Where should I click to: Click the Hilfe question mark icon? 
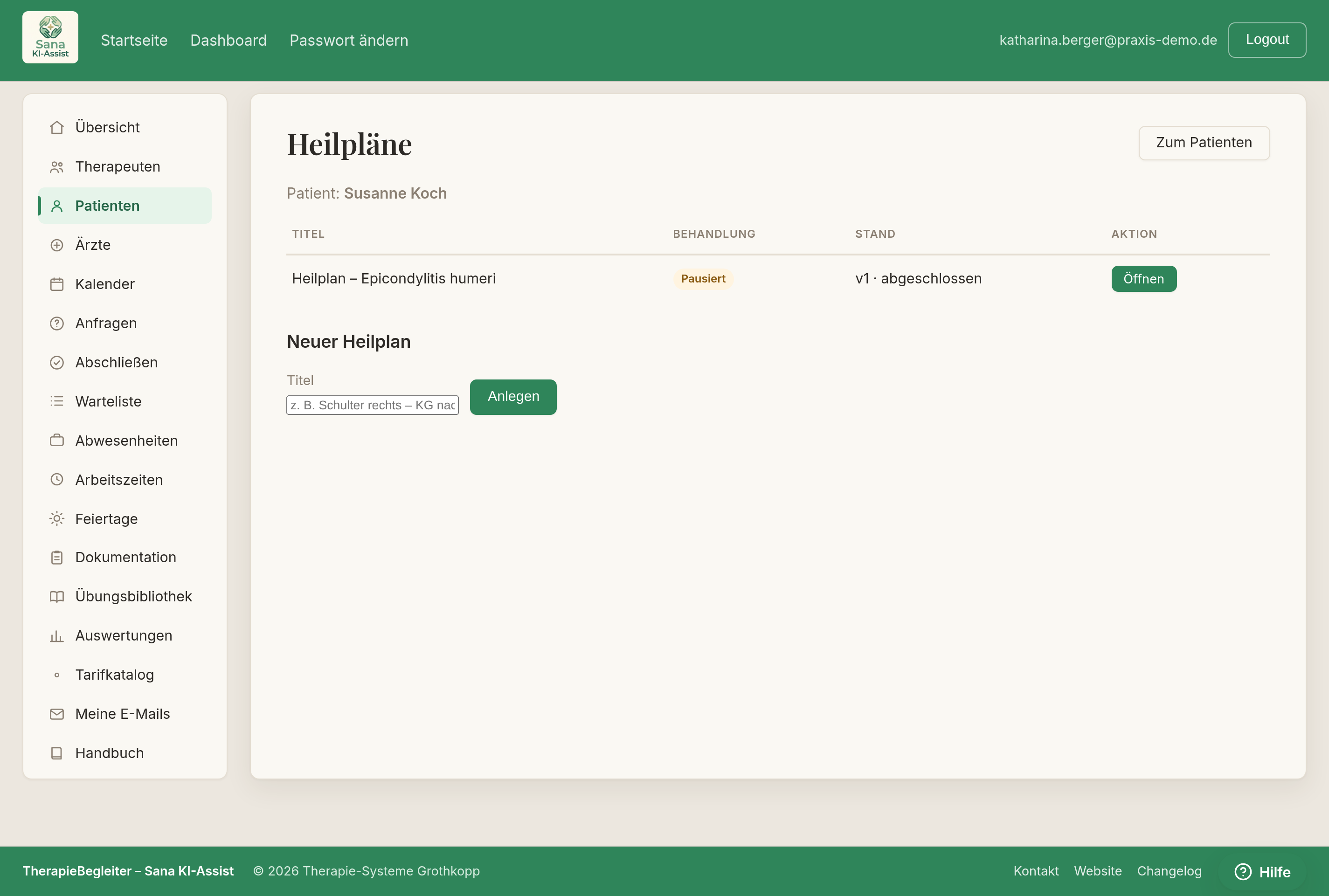click(x=1243, y=871)
